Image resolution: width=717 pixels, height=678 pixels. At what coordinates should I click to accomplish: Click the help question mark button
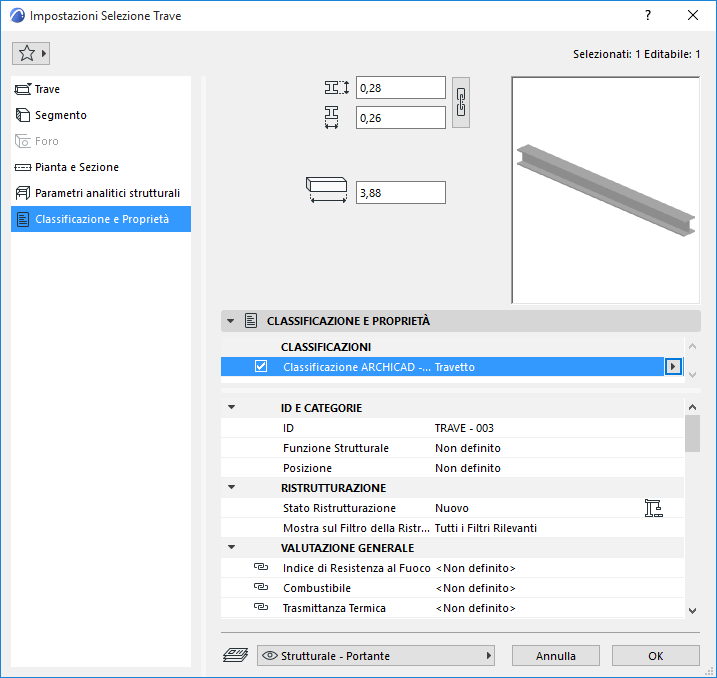tap(648, 16)
